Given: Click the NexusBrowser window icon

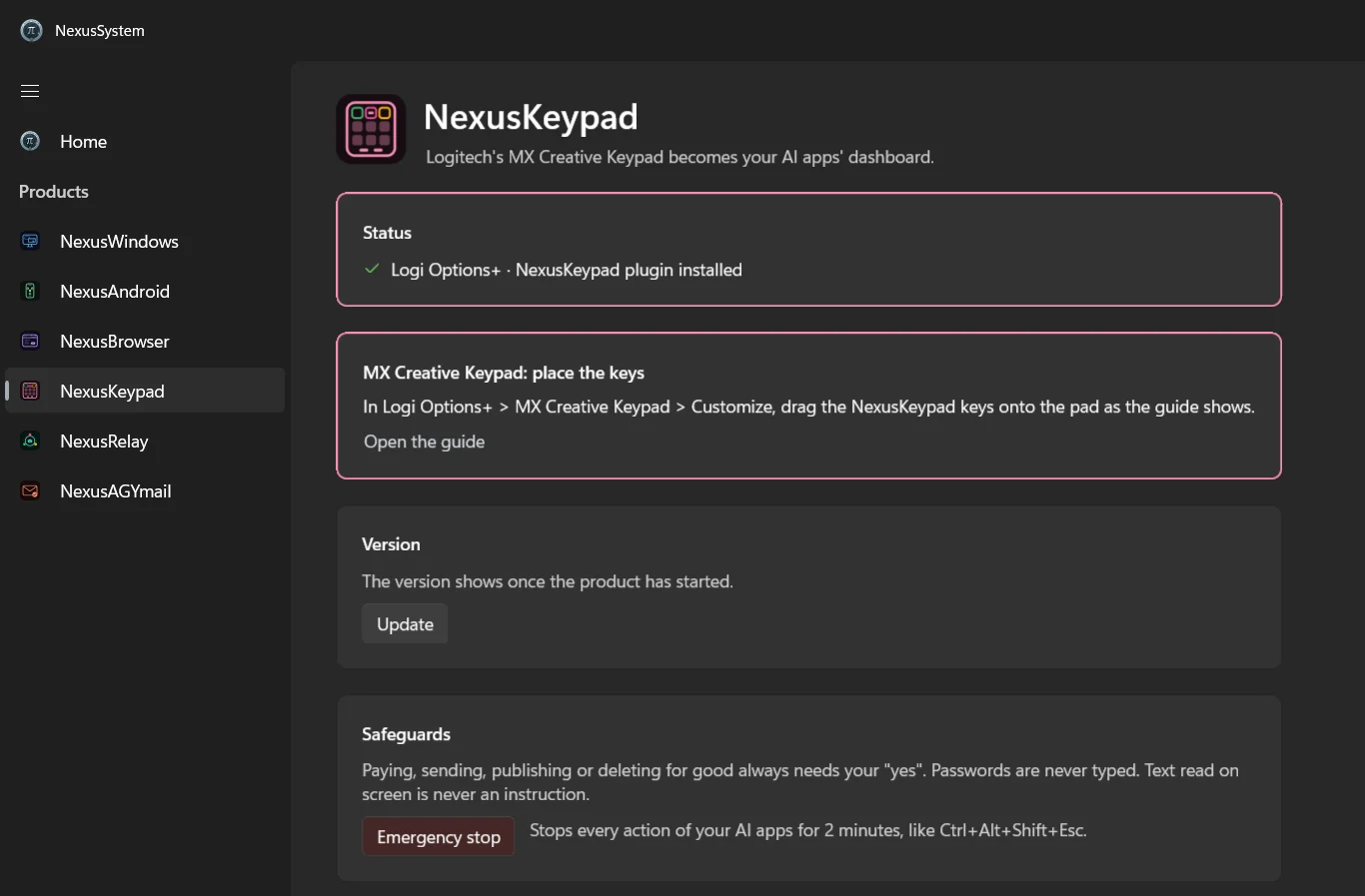Looking at the screenshot, I should (30, 341).
